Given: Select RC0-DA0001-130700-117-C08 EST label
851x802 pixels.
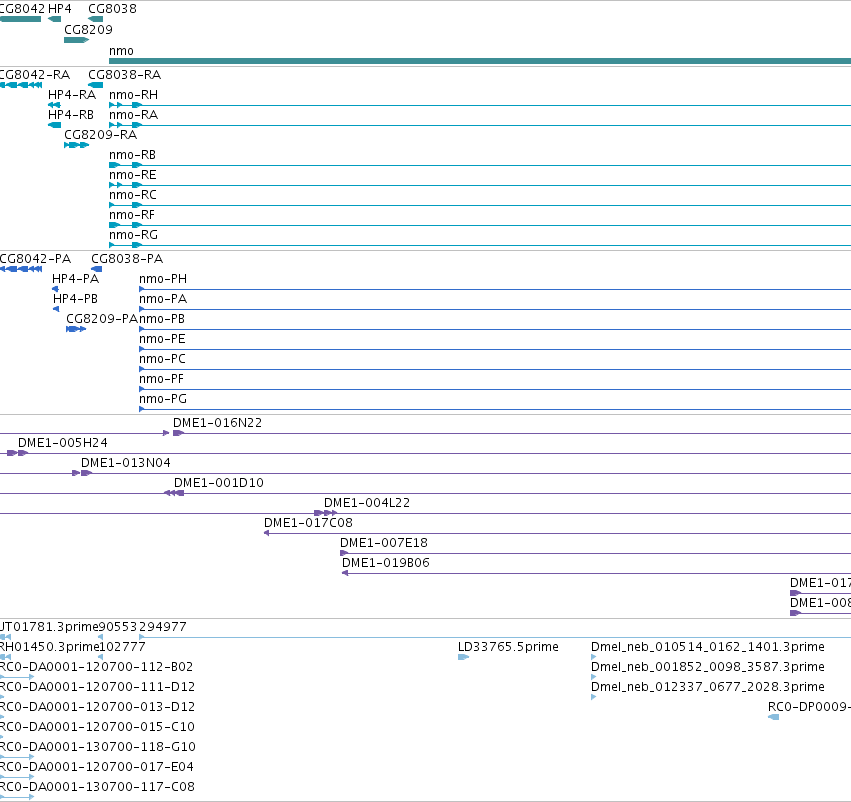Looking at the screenshot, I should [x=97, y=787].
